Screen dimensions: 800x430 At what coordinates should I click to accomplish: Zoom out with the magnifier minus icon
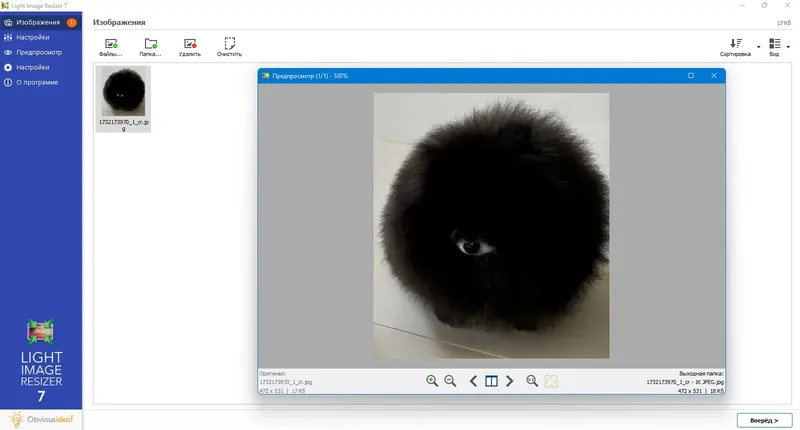coord(450,381)
